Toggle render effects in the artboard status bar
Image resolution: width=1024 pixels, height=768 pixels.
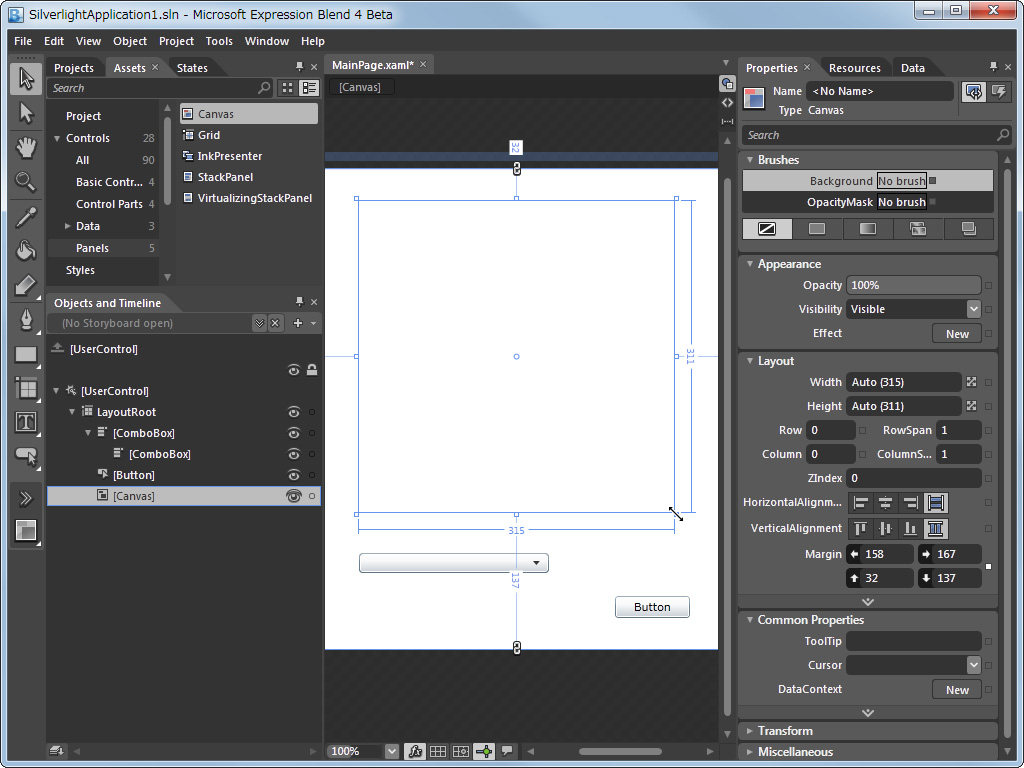click(415, 751)
